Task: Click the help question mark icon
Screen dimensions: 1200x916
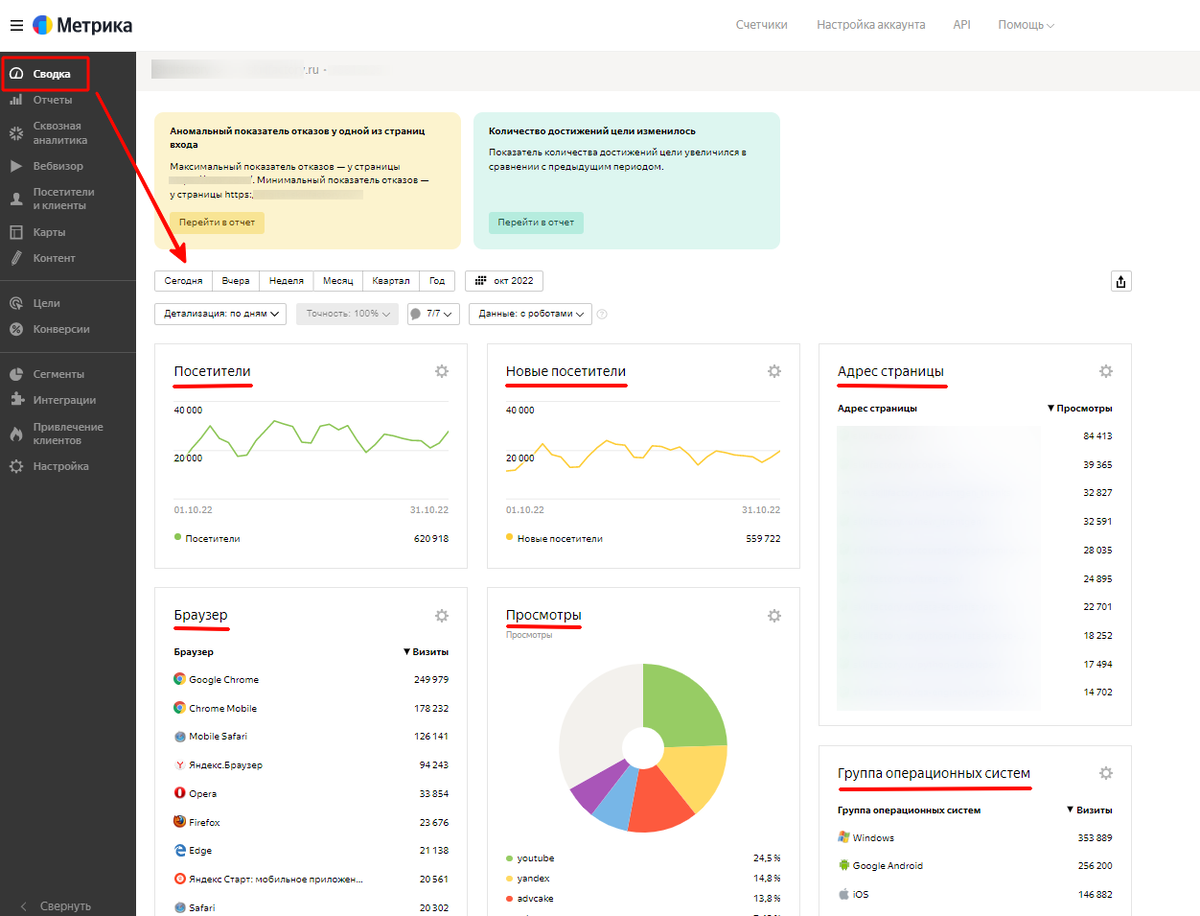Action: tap(602, 314)
